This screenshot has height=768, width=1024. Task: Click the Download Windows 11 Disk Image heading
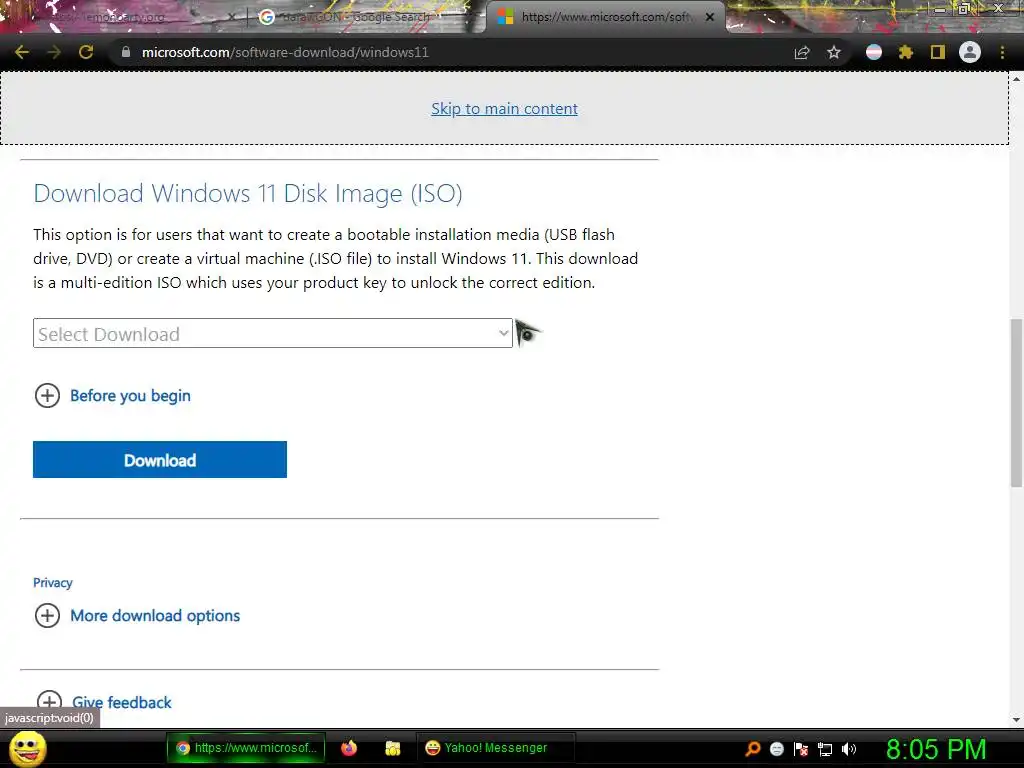click(x=248, y=193)
